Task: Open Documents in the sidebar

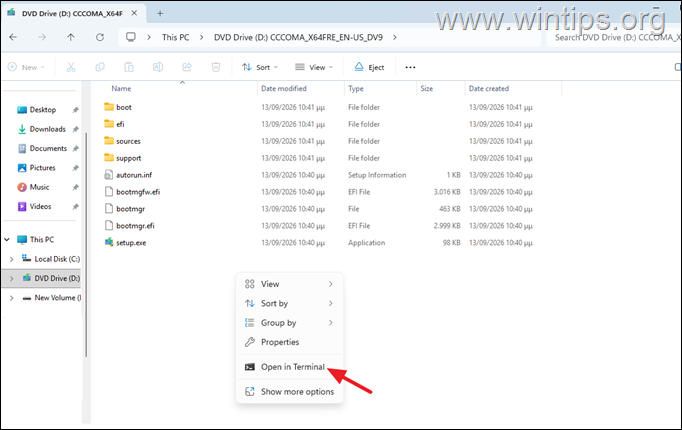Action: coord(48,148)
